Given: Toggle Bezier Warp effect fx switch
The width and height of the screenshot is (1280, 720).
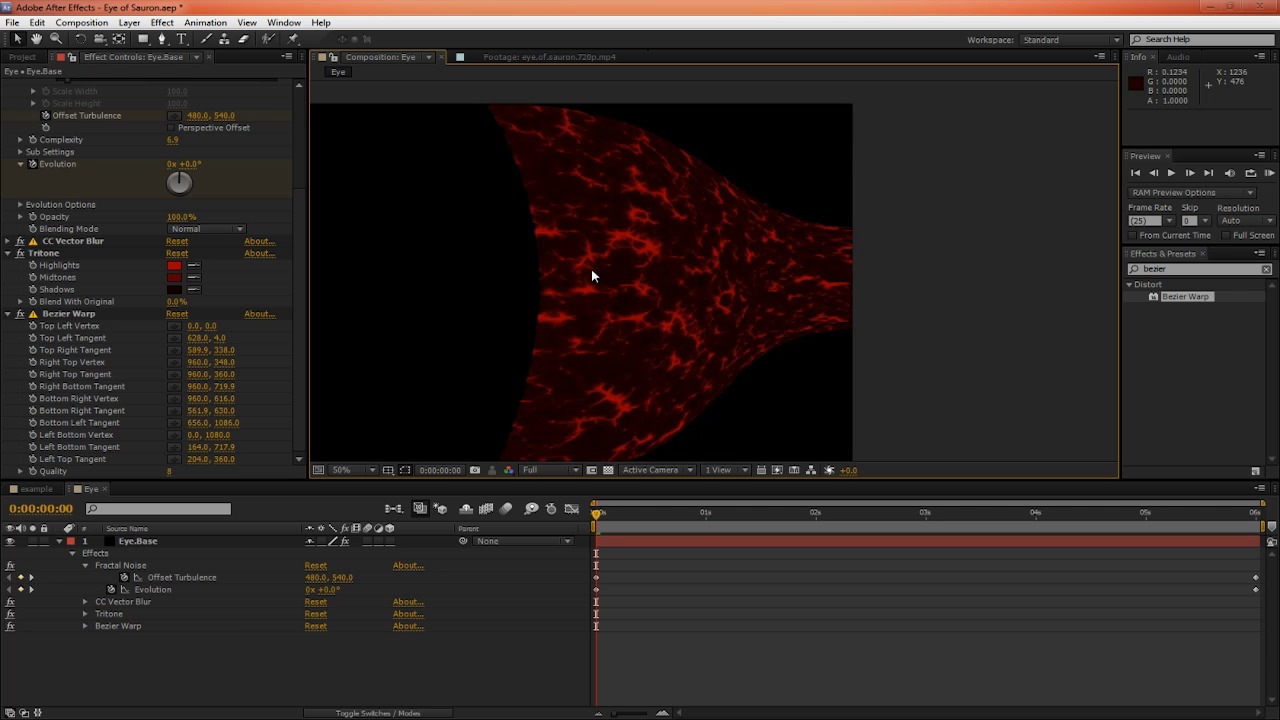Looking at the screenshot, I should [20, 314].
